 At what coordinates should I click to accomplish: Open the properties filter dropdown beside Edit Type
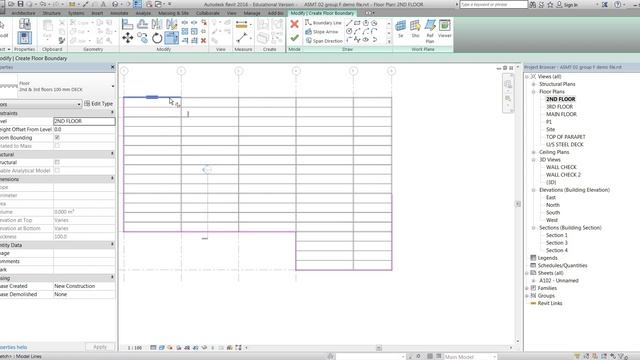(79, 104)
